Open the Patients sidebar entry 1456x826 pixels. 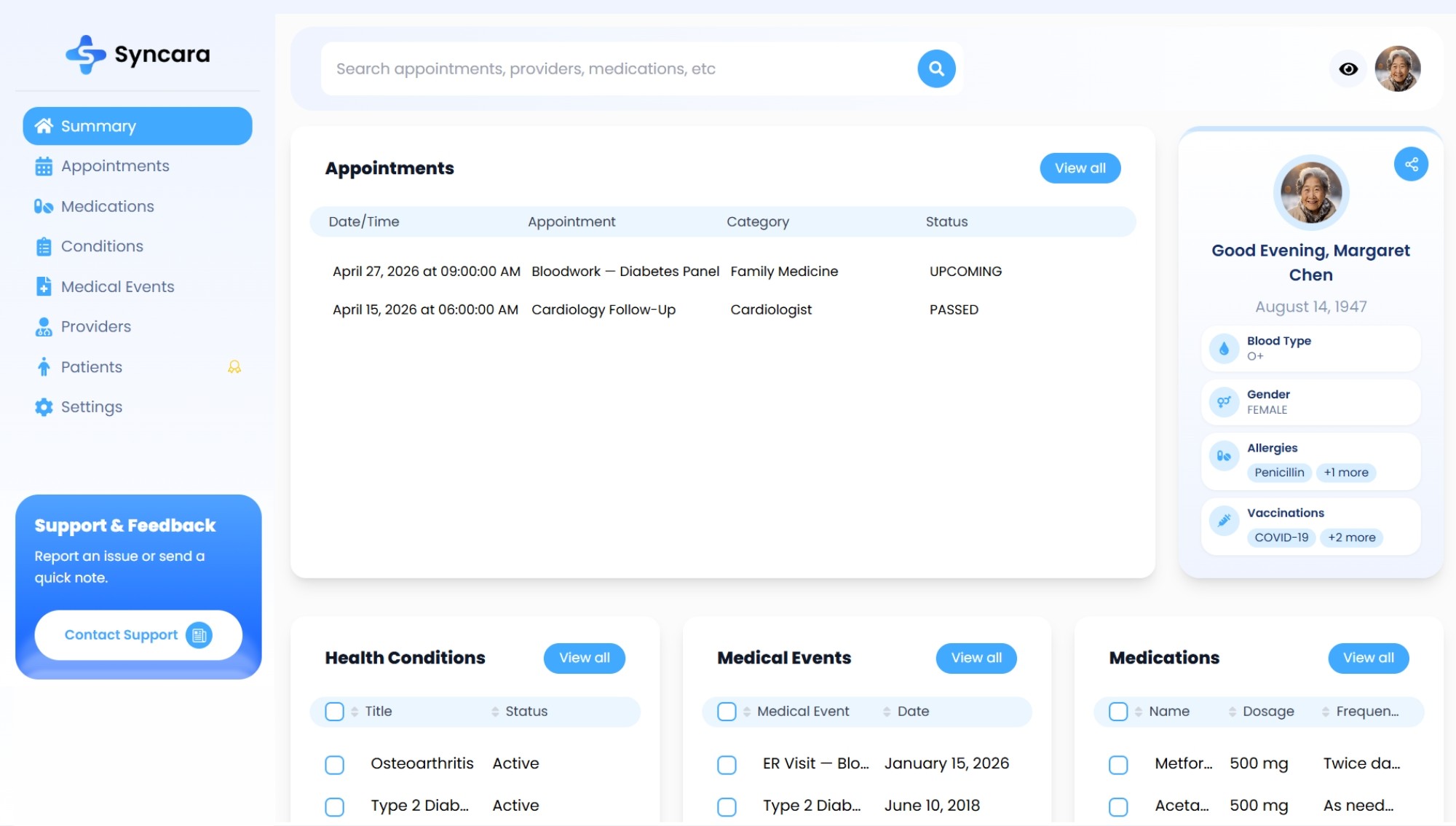90,367
